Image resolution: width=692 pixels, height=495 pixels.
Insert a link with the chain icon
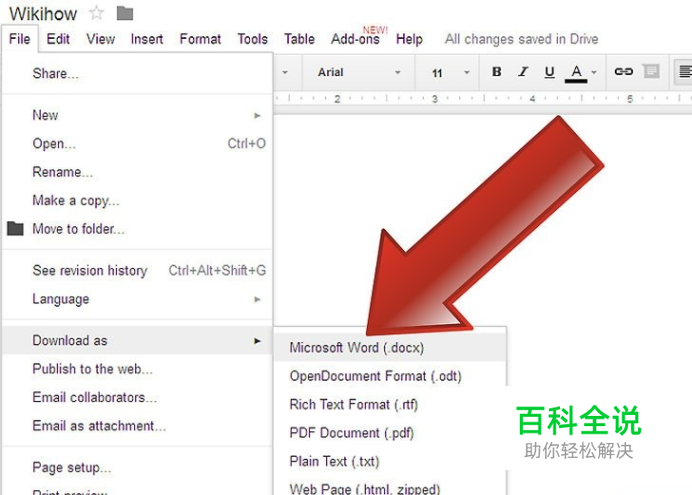click(624, 71)
